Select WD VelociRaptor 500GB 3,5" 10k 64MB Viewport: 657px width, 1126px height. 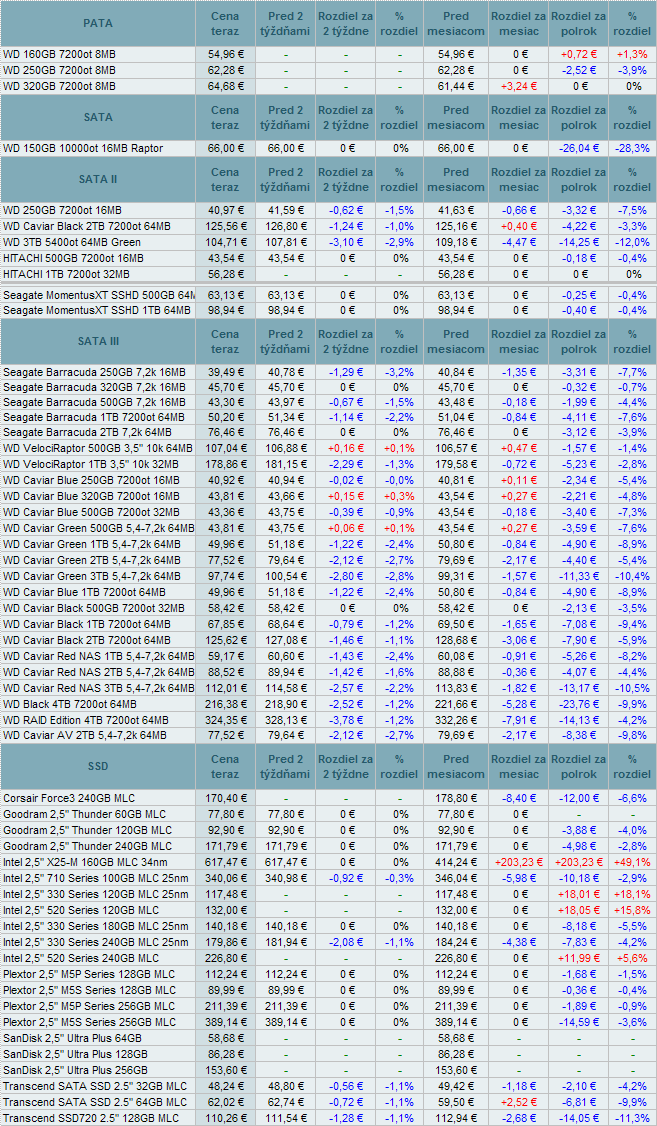[x=98, y=448]
